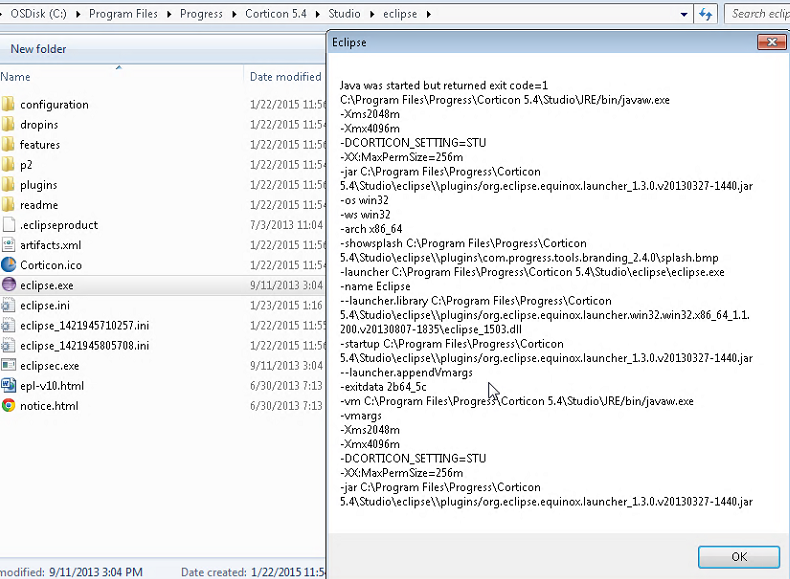Go to Progress breadcrumb
Screen dimensions: 790x579
click(201, 14)
